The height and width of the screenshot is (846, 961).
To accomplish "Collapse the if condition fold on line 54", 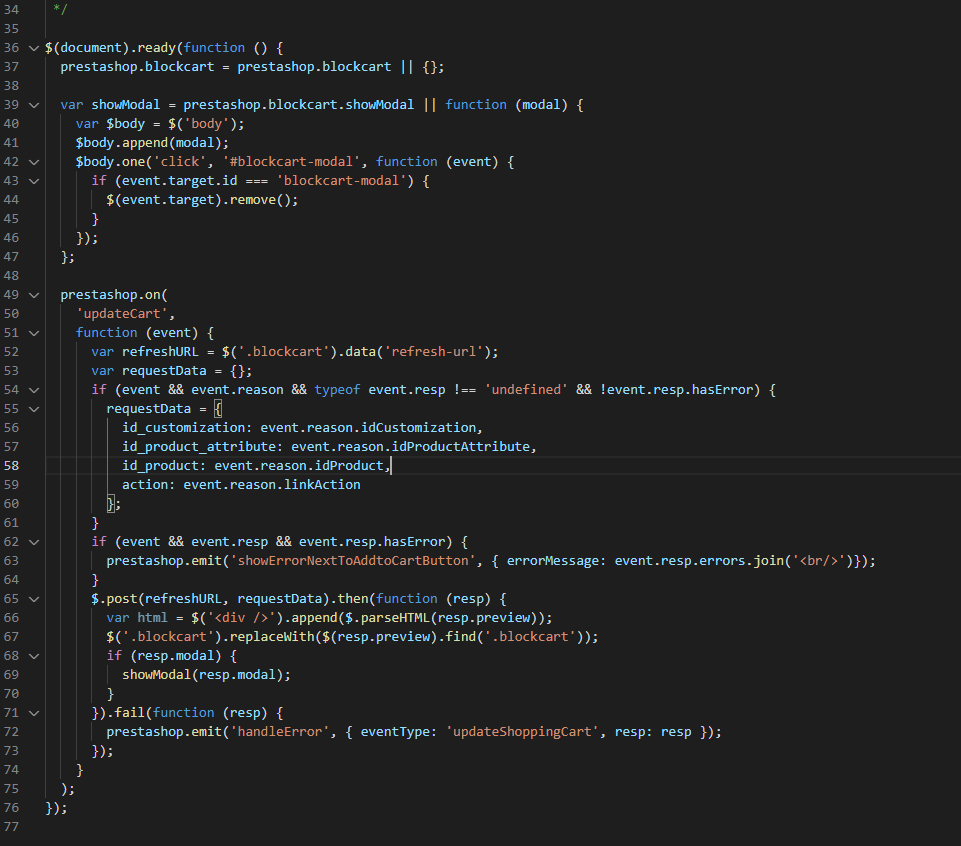I will (x=34, y=390).
